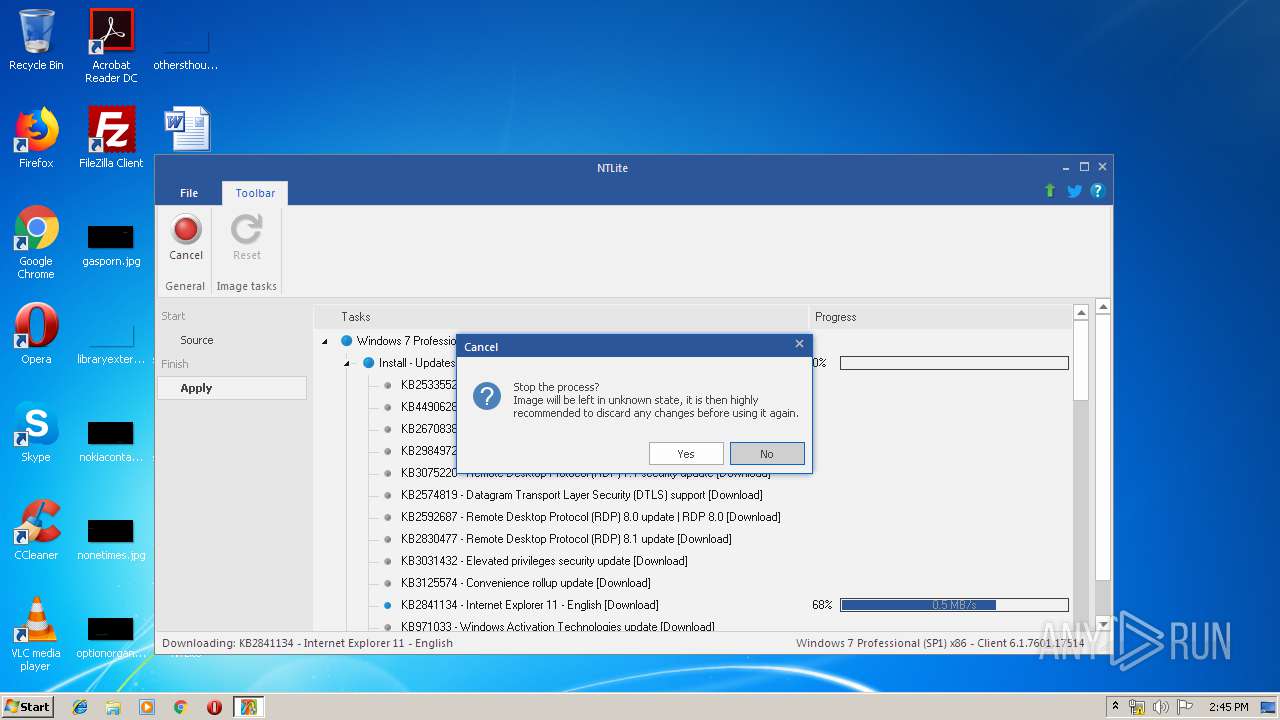This screenshot has height=720, width=1280.
Task: Open Opera desktop icon
Action: click(x=36, y=334)
